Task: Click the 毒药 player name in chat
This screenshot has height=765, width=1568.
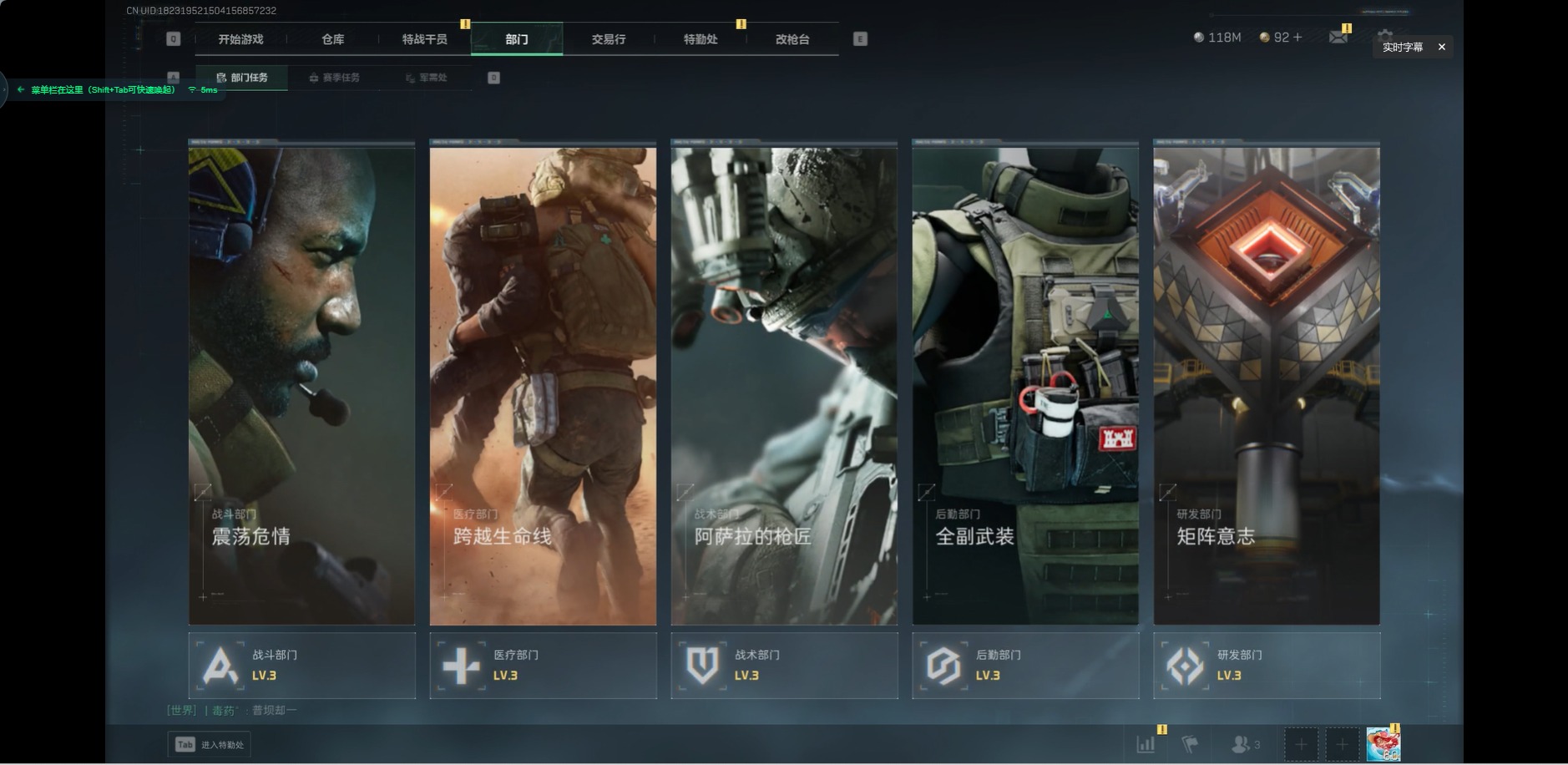Action: pyautogui.click(x=224, y=711)
